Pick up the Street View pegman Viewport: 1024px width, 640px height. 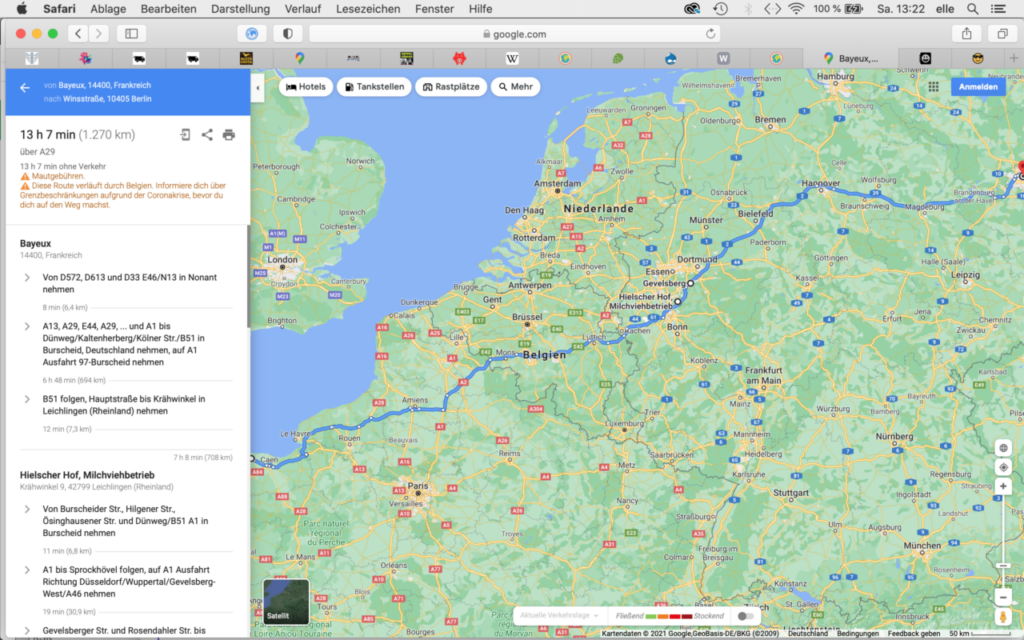coord(1003,617)
